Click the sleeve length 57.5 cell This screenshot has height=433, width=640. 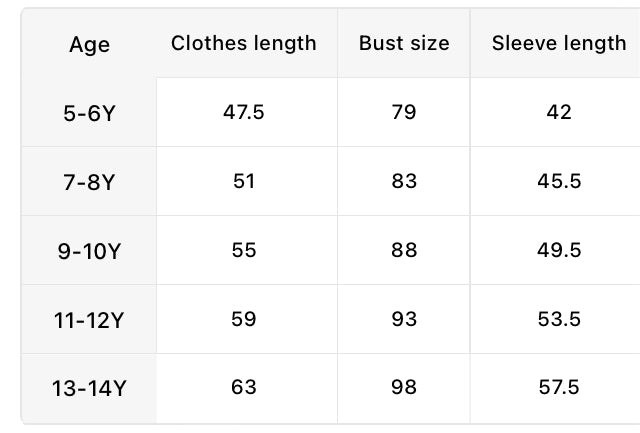point(559,387)
